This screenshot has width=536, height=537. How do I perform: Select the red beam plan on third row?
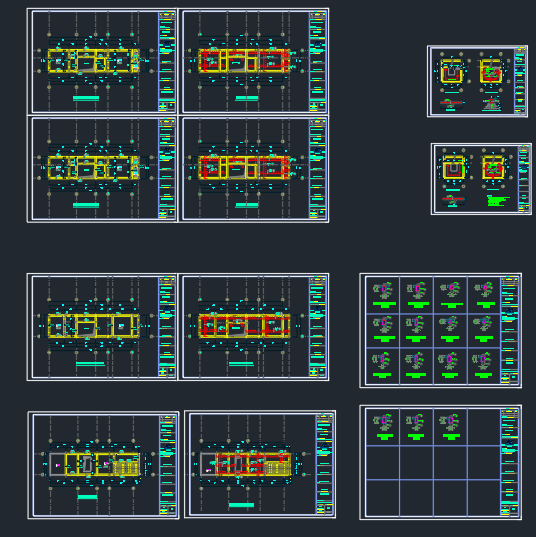[245, 326]
